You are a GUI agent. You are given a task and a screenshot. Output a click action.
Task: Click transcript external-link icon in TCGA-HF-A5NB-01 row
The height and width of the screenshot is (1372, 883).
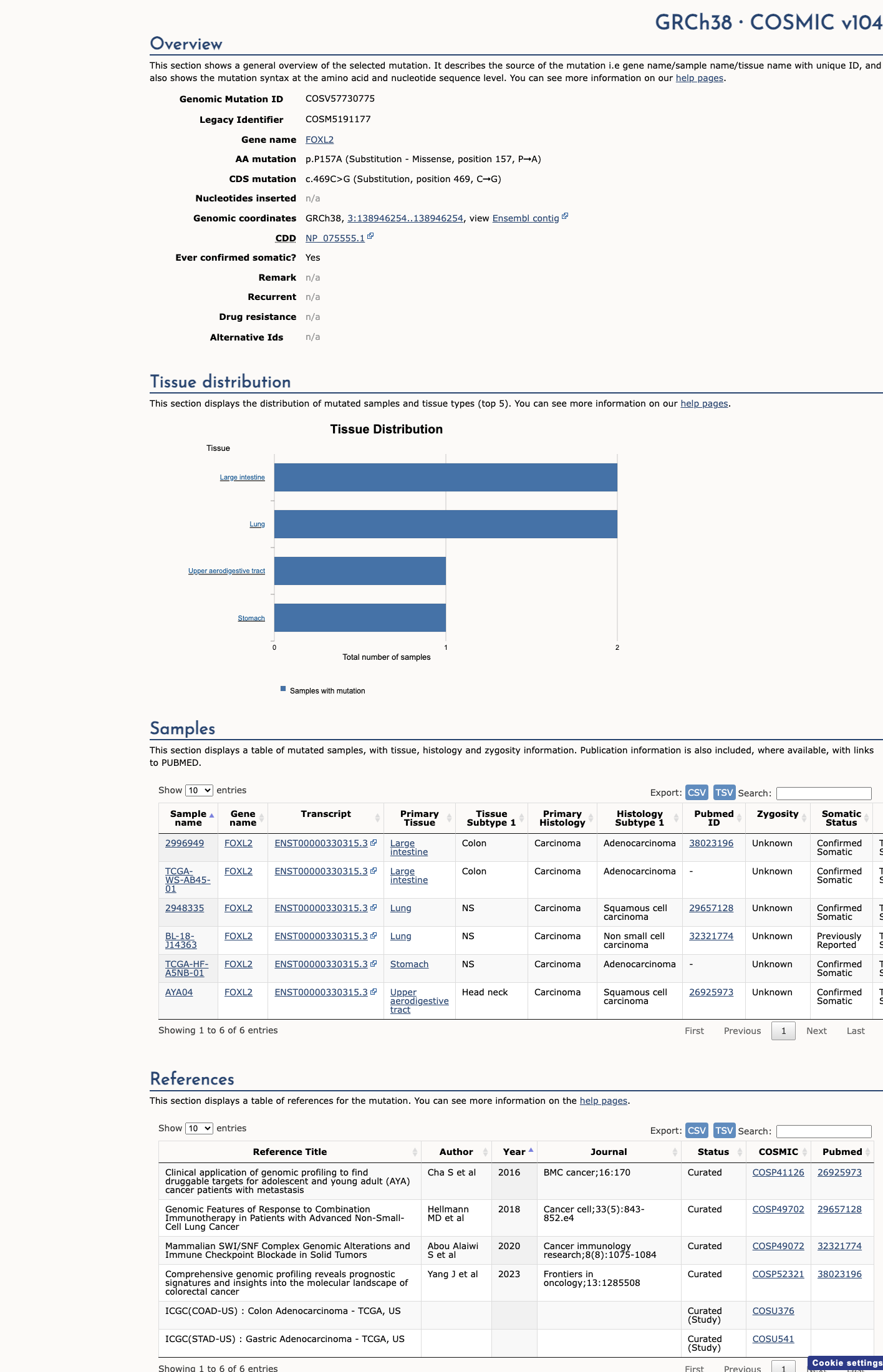pos(374,964)
